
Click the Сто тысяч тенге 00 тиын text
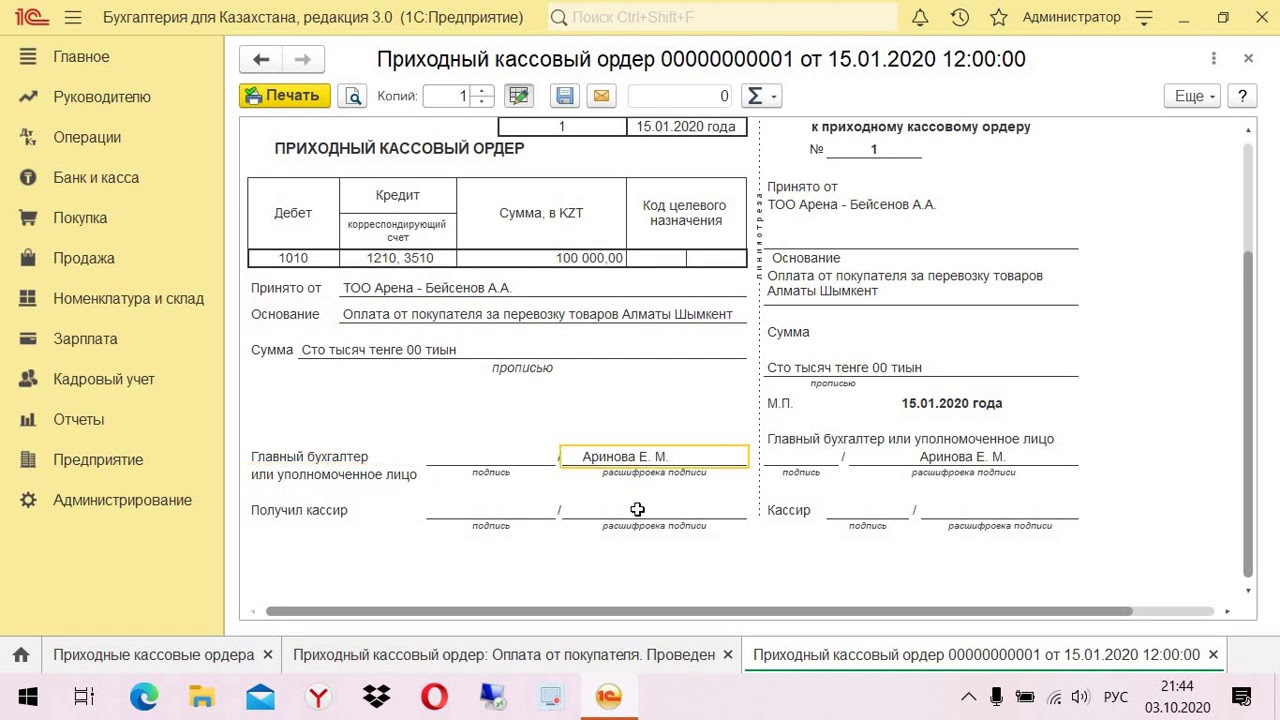[378, 350]
